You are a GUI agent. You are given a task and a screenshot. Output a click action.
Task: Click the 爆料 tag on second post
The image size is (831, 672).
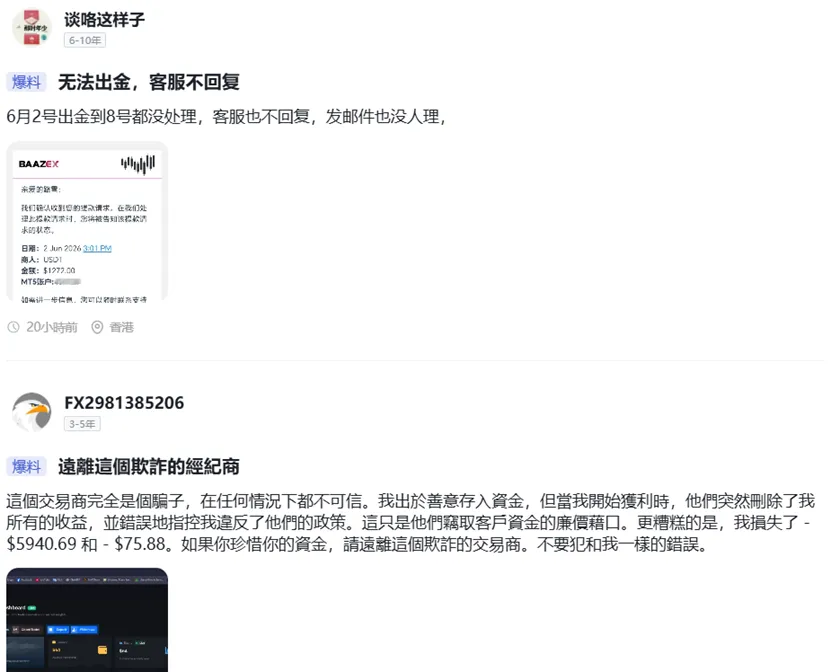coord(26,466)
